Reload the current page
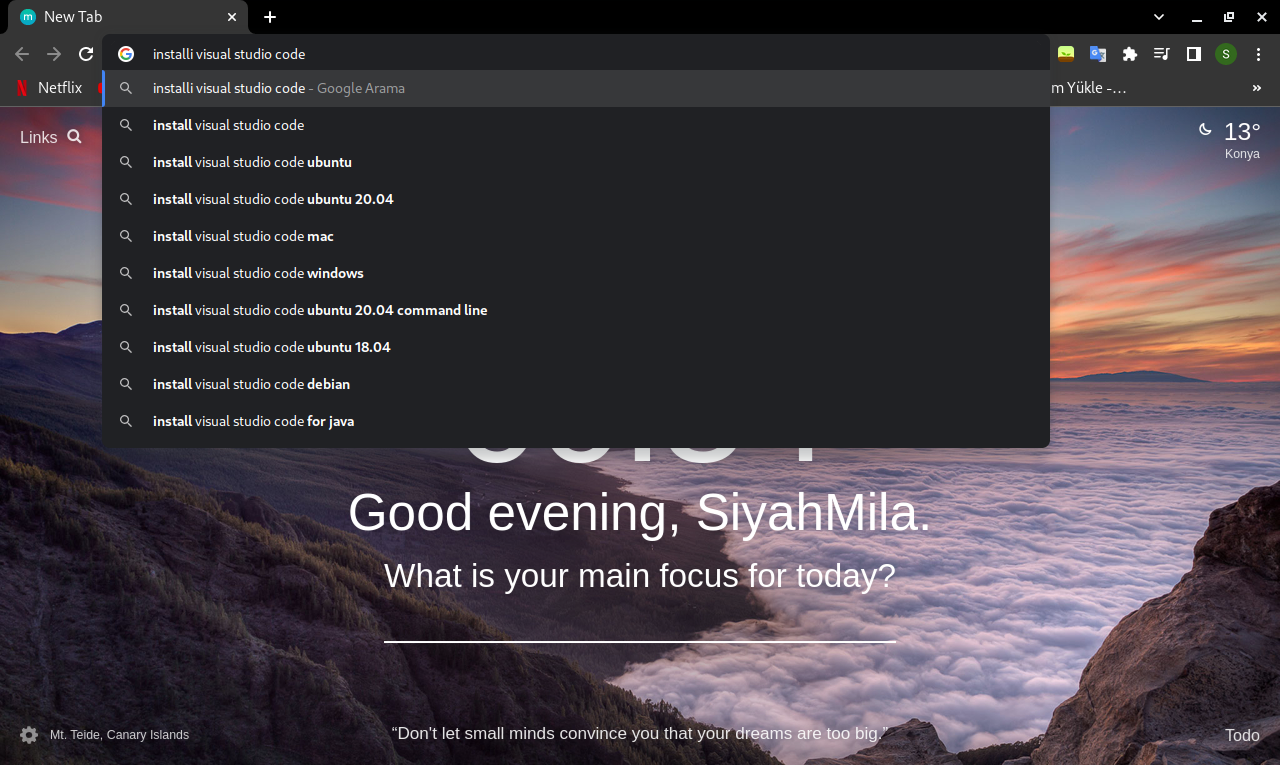The height and width of the screenshot is (765, 1280). click(86, 54)
